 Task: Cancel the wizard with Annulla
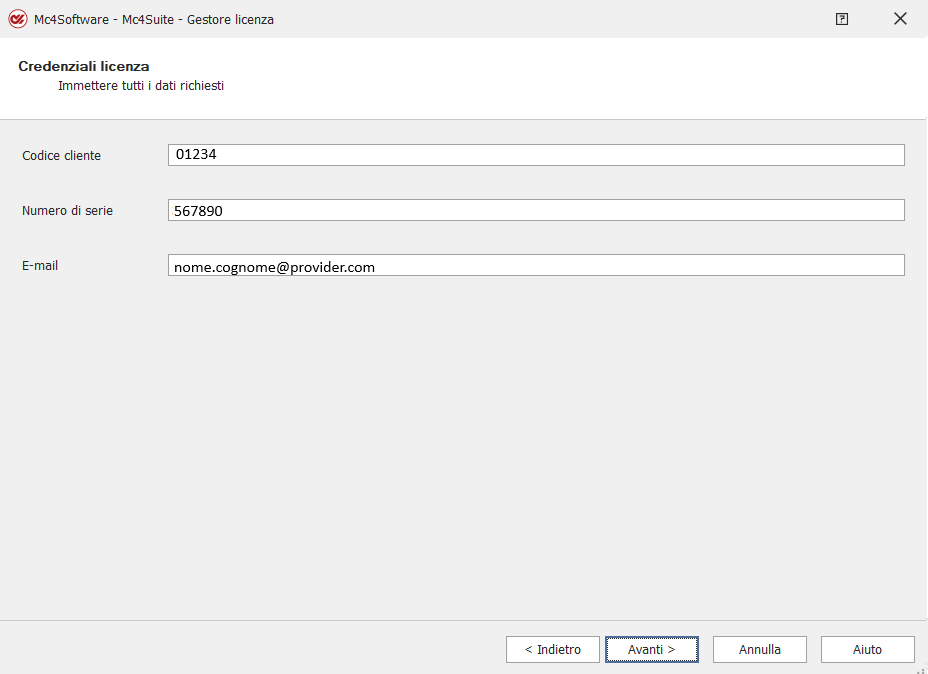(x=759, y=649)
